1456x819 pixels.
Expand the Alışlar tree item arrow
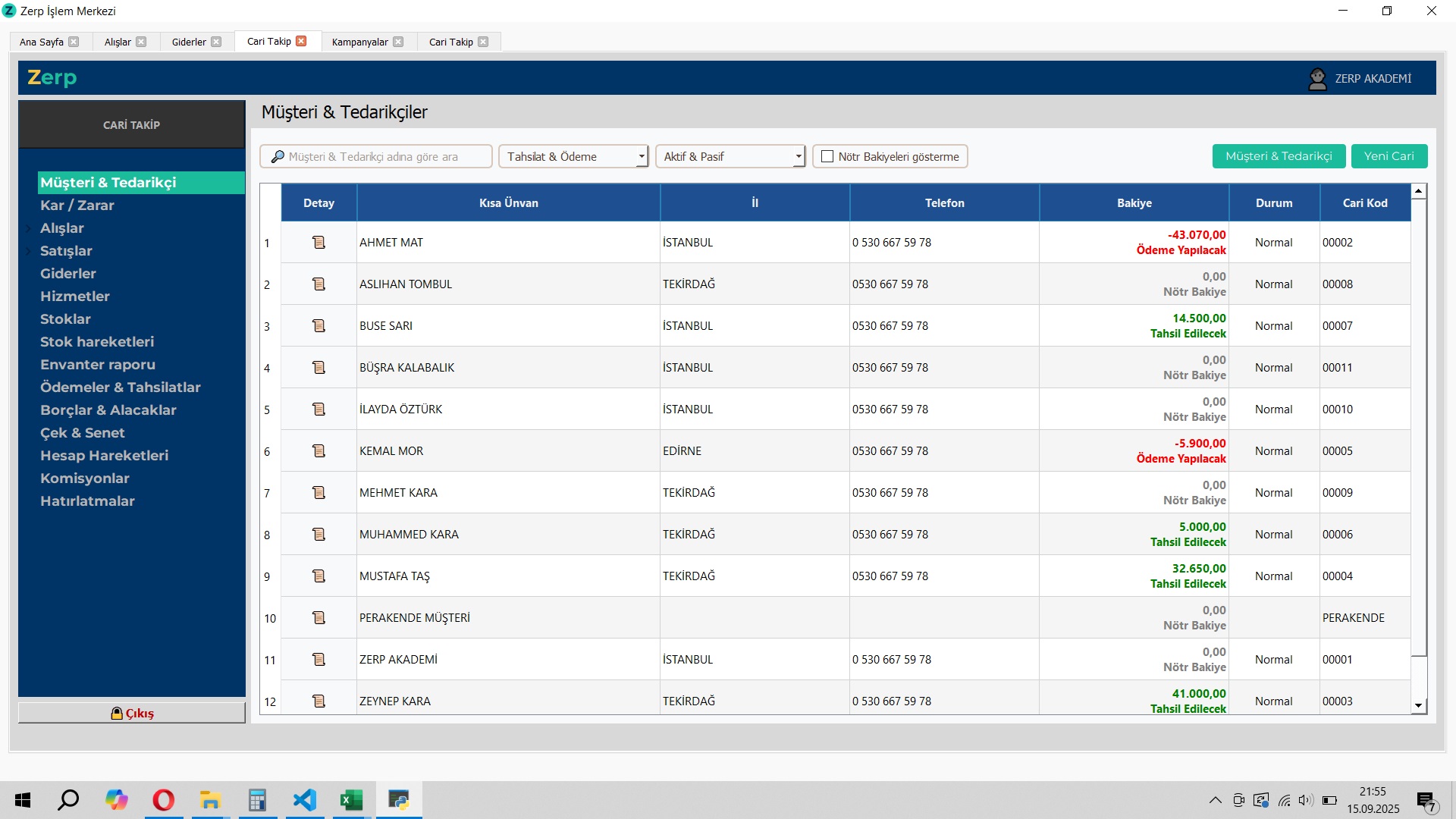click(x=30, y=228)
